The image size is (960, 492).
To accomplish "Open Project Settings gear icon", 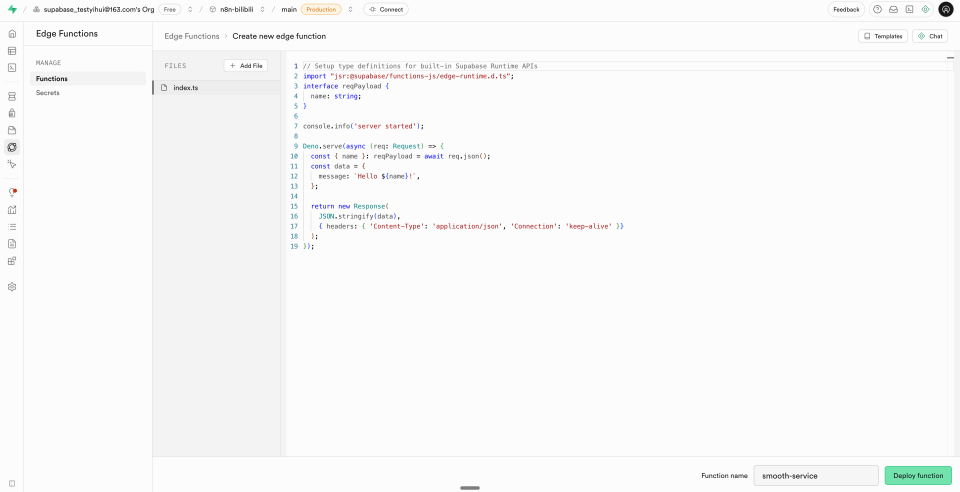I will coord(12,286).
